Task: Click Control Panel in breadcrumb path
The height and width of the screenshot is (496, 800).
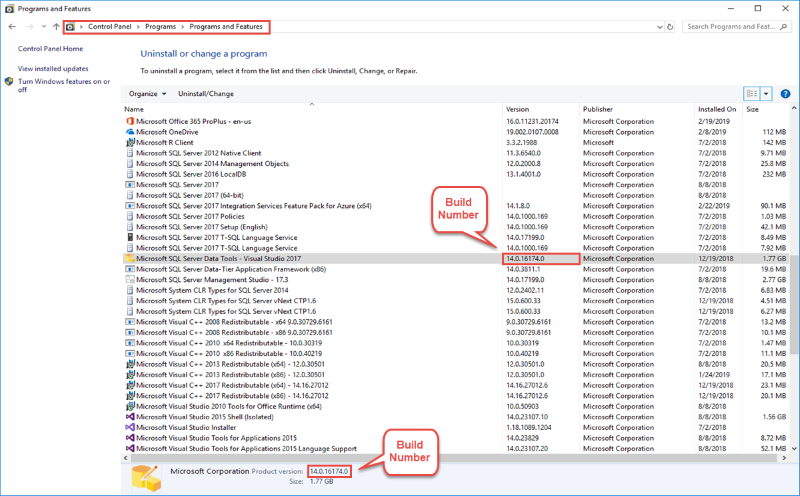Action: (110, 27)
